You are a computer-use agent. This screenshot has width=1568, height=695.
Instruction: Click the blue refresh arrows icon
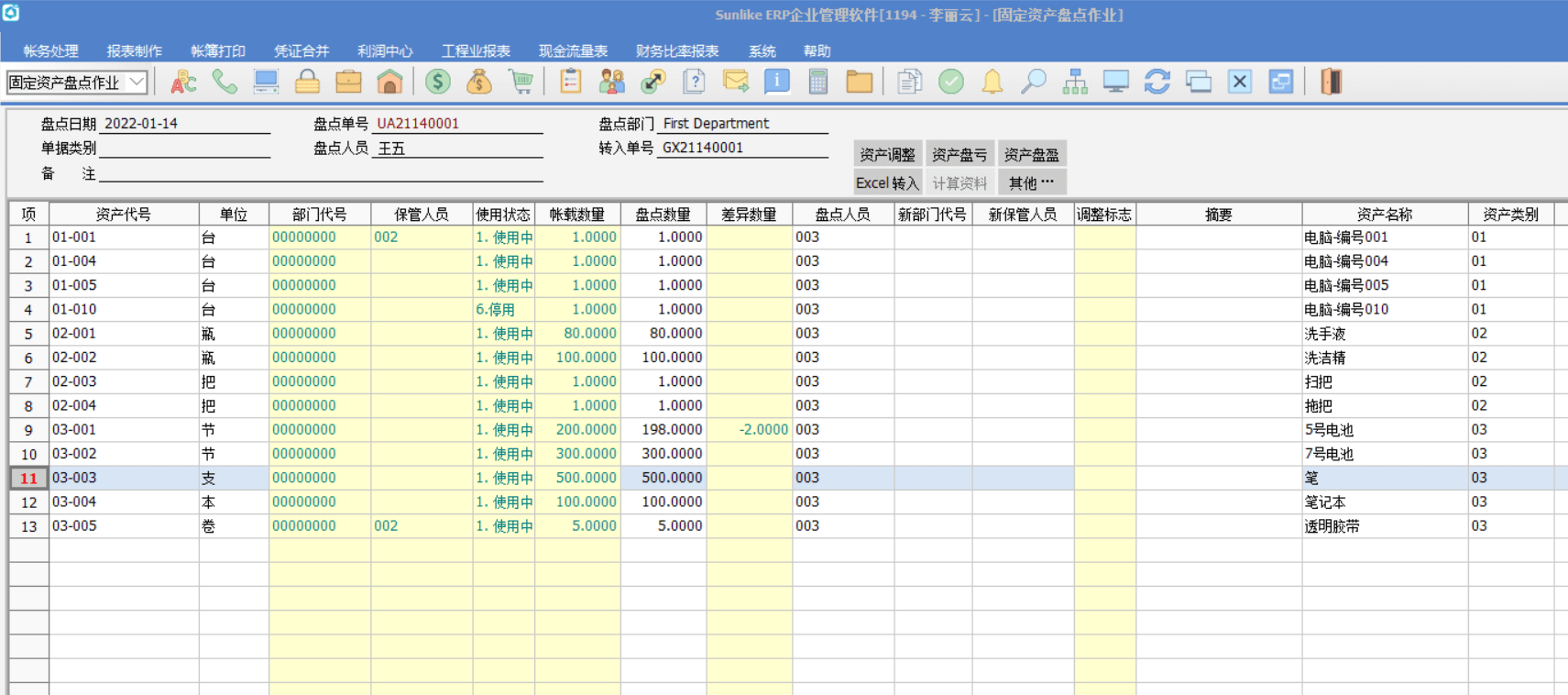[x=1157, y=82]
